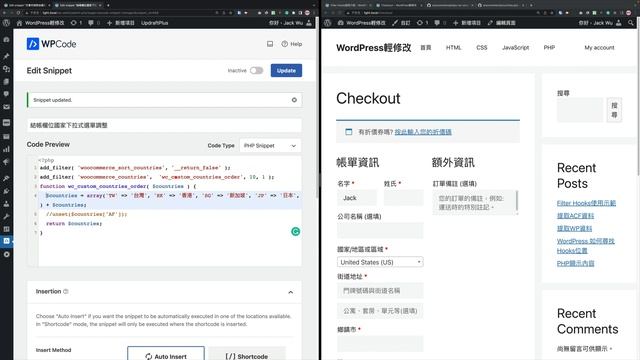The width and height of the screenshot is (640, 360).
Task: Click sidebar search input box
Action: (x=580, y=110)
